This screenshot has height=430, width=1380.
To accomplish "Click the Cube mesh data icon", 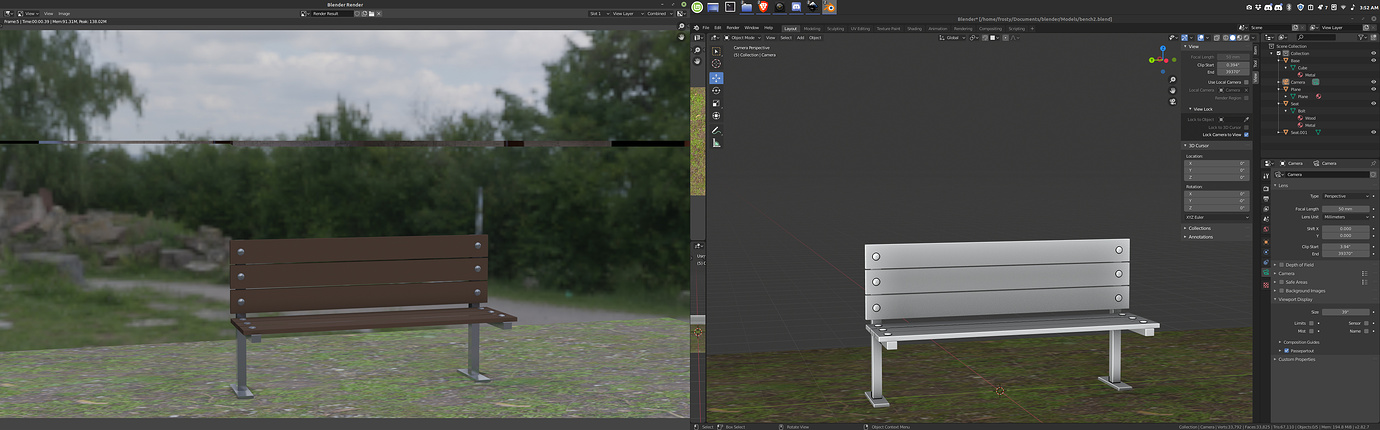I will click(1293, 68).
